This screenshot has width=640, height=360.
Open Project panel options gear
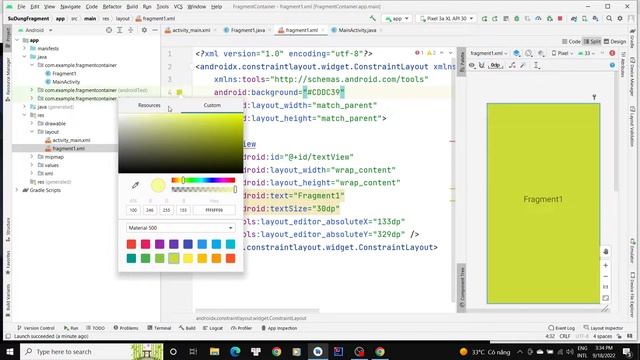point(144,30)
